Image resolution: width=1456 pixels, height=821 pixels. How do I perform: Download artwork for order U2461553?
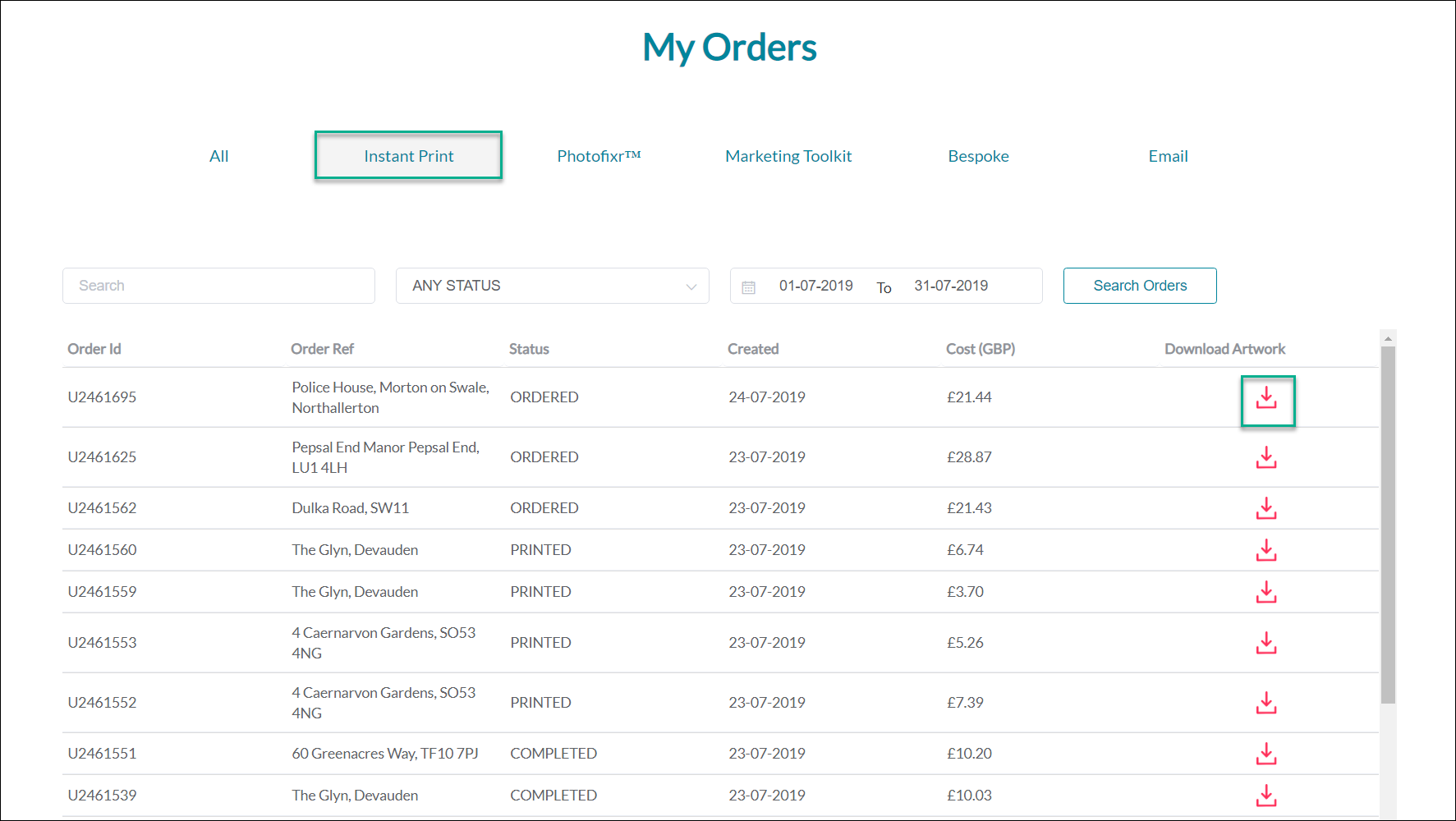coord(1266,644)
